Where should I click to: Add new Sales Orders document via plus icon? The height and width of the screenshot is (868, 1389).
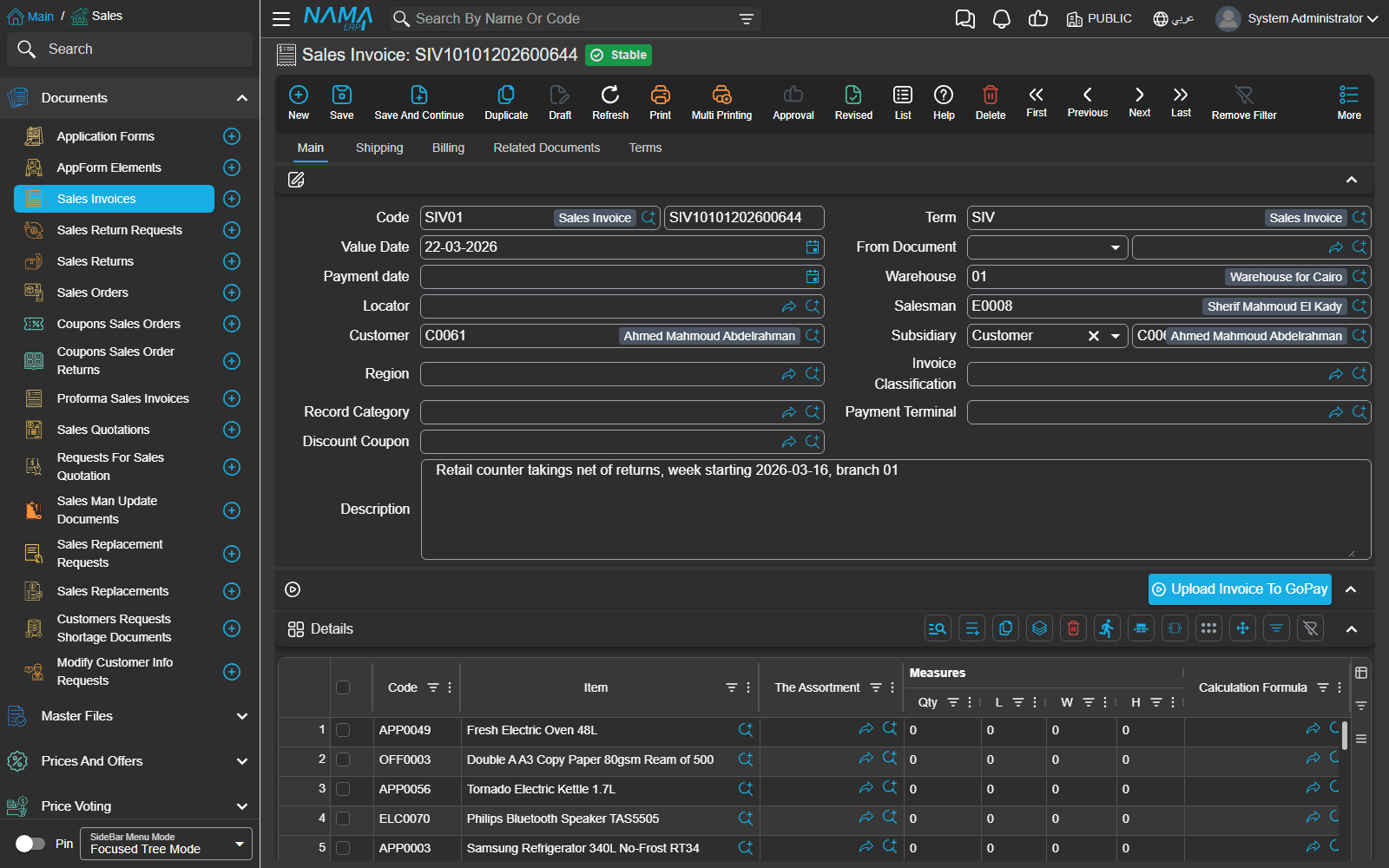(x=232, y=293)
